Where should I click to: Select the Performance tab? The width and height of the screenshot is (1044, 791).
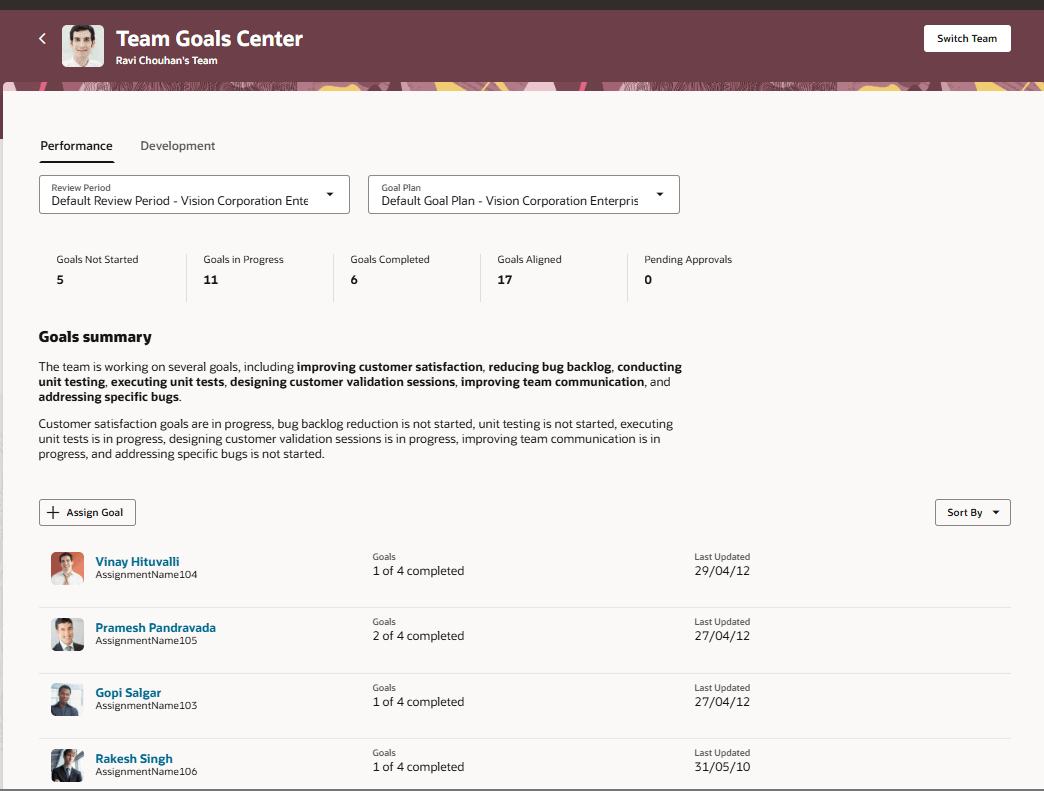click(x=76, y=146)
